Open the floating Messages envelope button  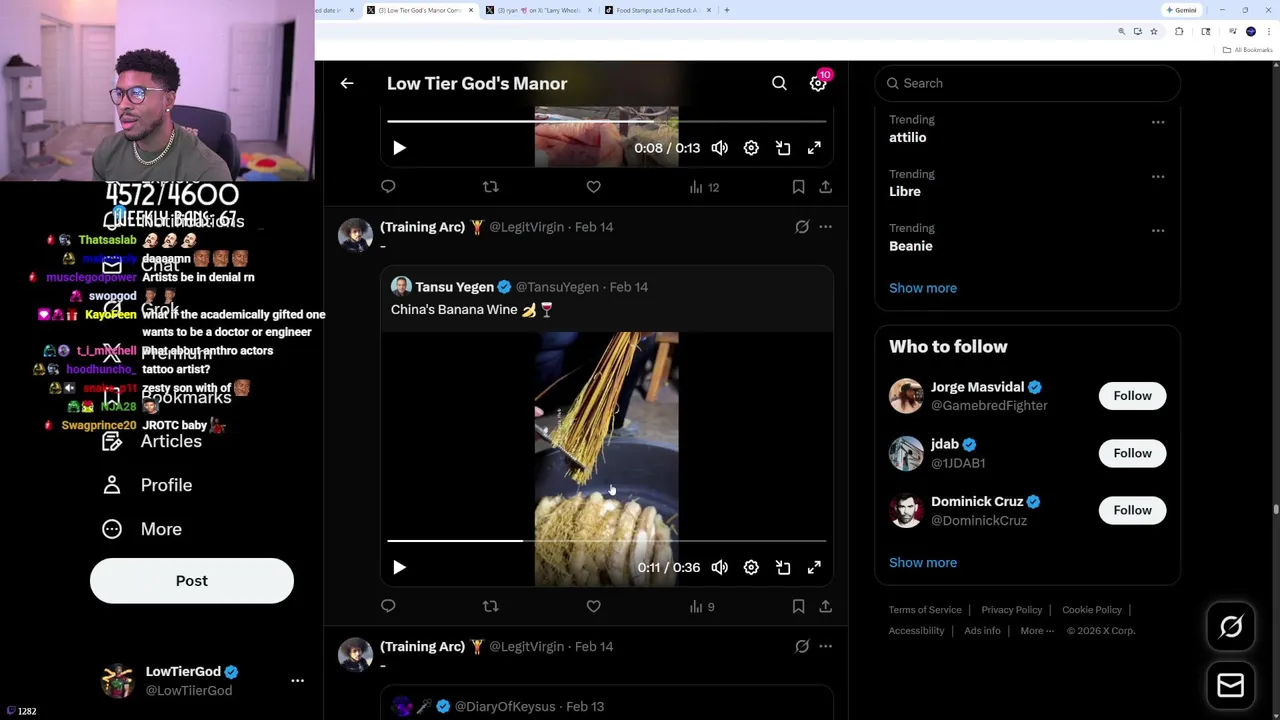[x=1231, y=686]
